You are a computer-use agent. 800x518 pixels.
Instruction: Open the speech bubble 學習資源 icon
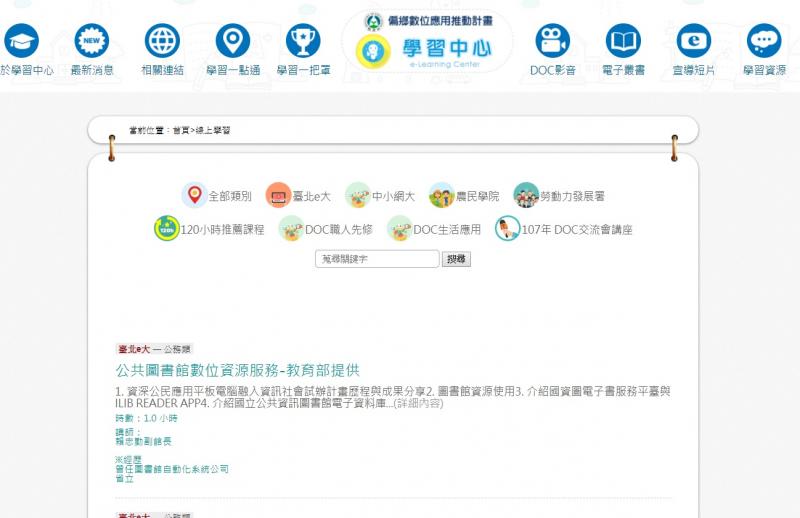point(764,41)
